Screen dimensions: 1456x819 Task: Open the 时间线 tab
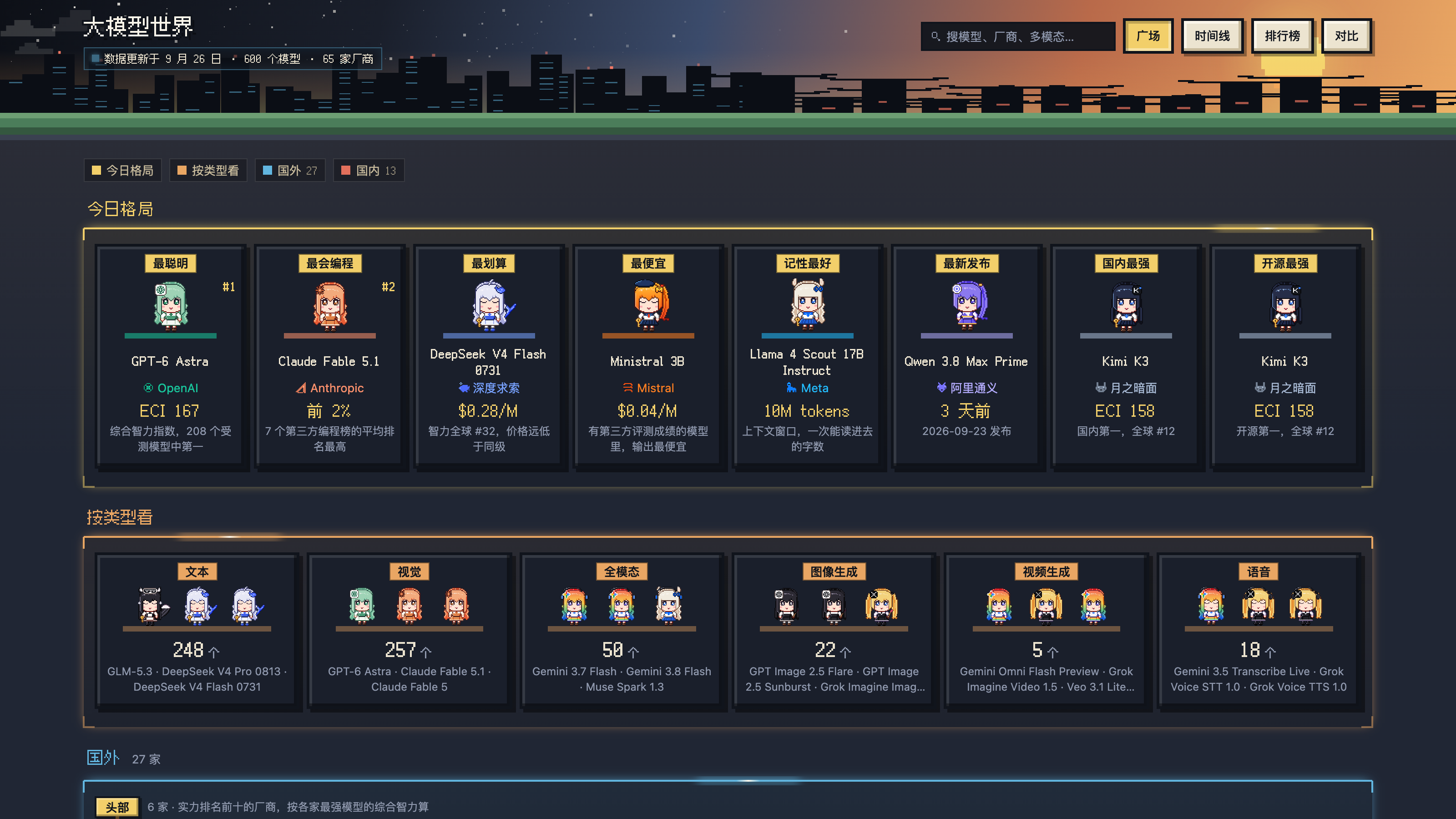[1213, 36]
